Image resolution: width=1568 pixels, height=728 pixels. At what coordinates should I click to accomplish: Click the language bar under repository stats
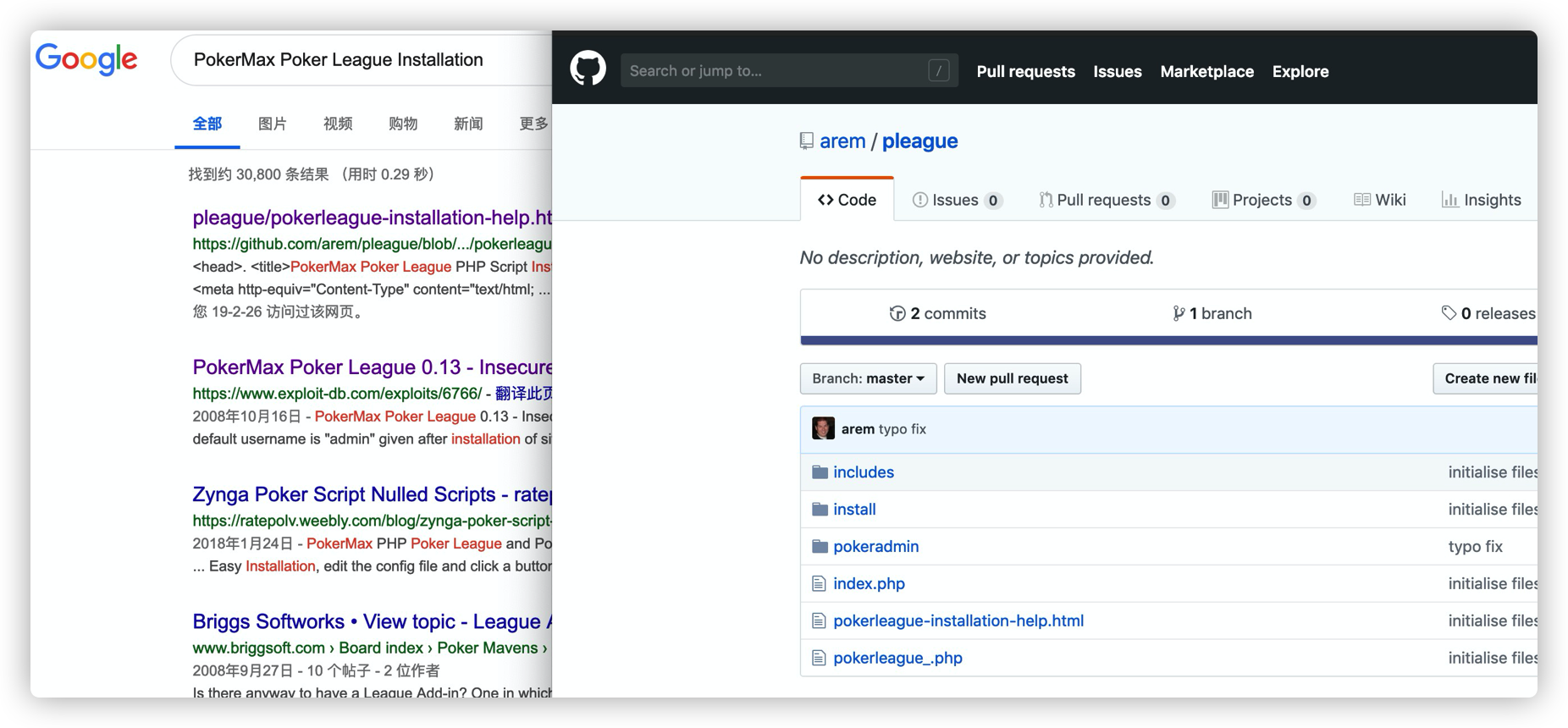(x=1168, y=340)
